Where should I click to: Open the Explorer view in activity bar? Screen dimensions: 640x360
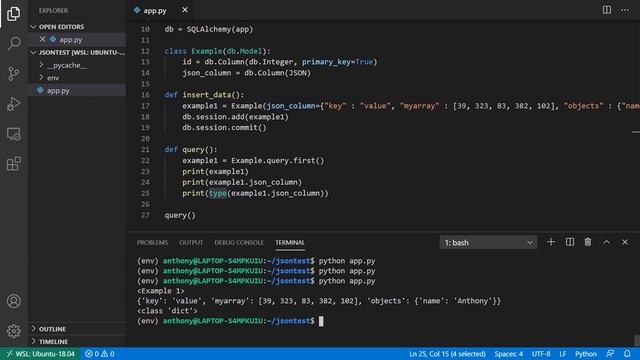point(13,14)
